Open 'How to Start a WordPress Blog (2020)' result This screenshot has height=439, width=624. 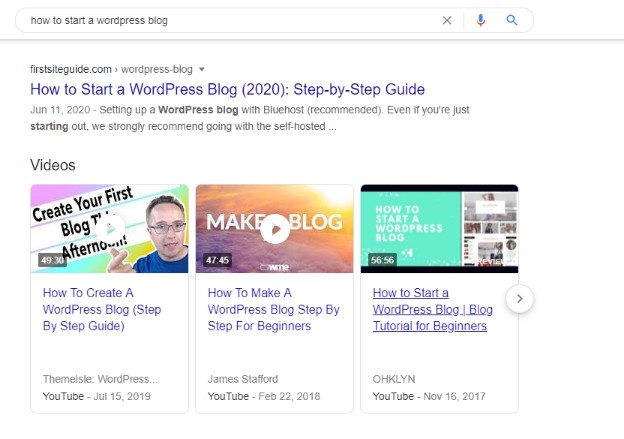[227, 89]
